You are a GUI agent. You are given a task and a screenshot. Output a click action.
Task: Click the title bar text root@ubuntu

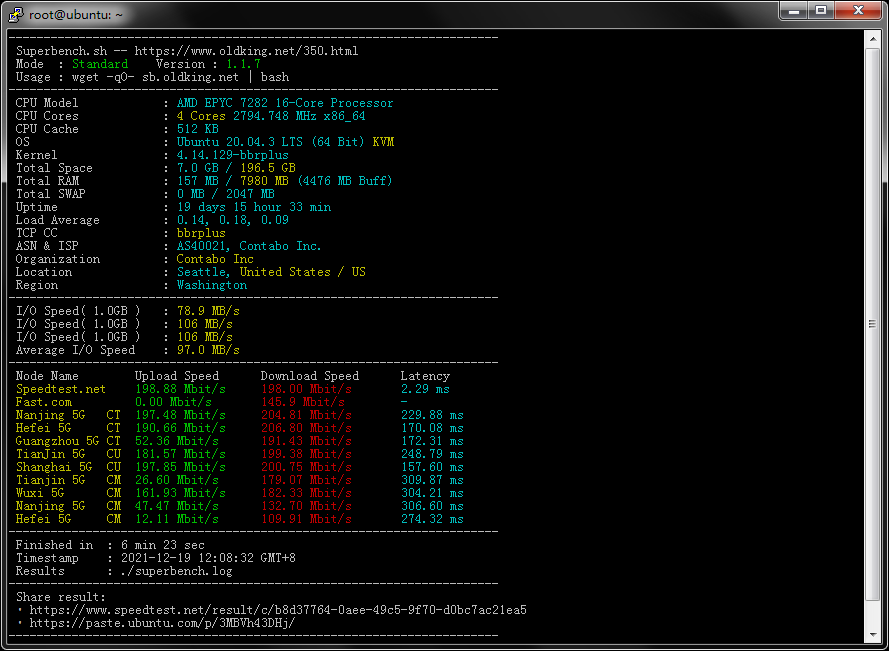pyautogui.click(x=76, y=13)
